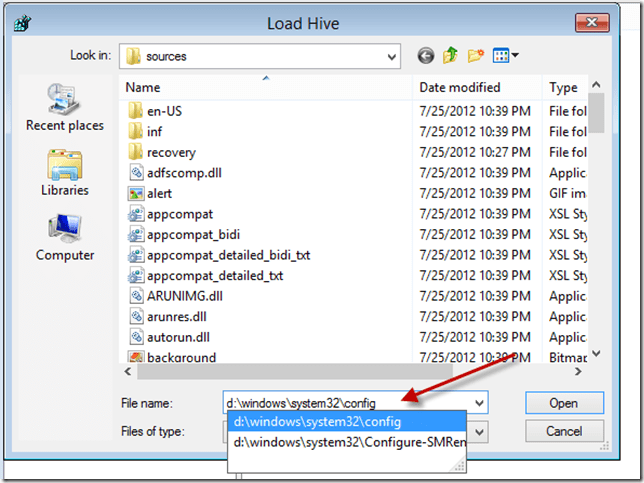This screenshot has height=483, width=644.
Task: Sort by the Name column header
Action: click(x=266, y=87)
